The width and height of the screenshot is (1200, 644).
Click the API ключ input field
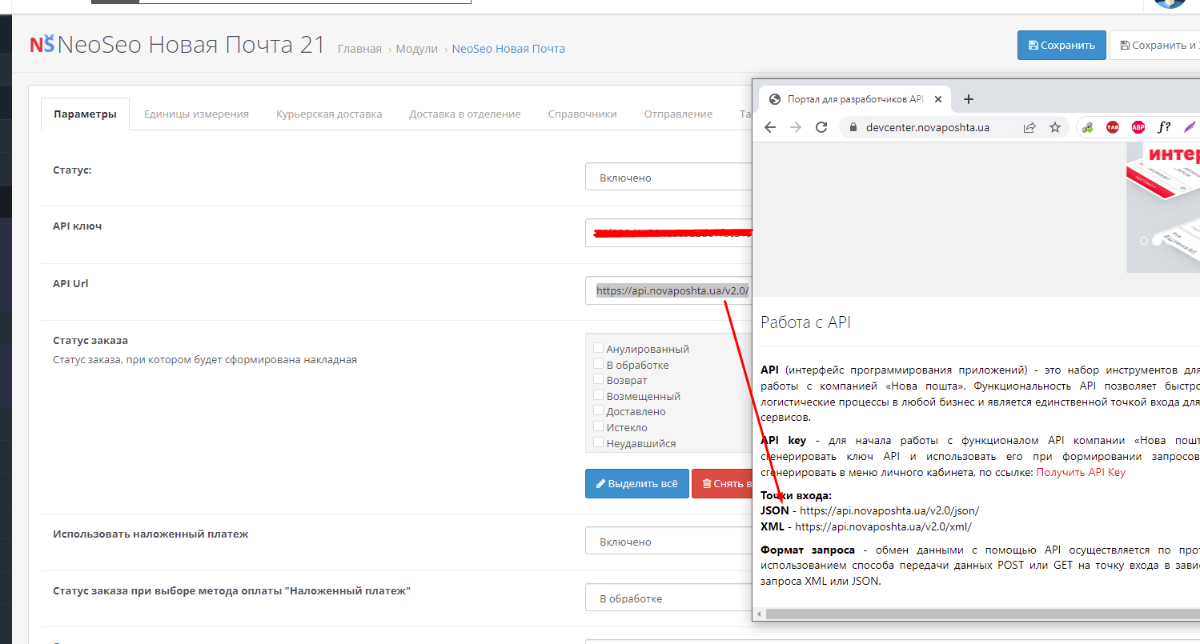(669, 233)
